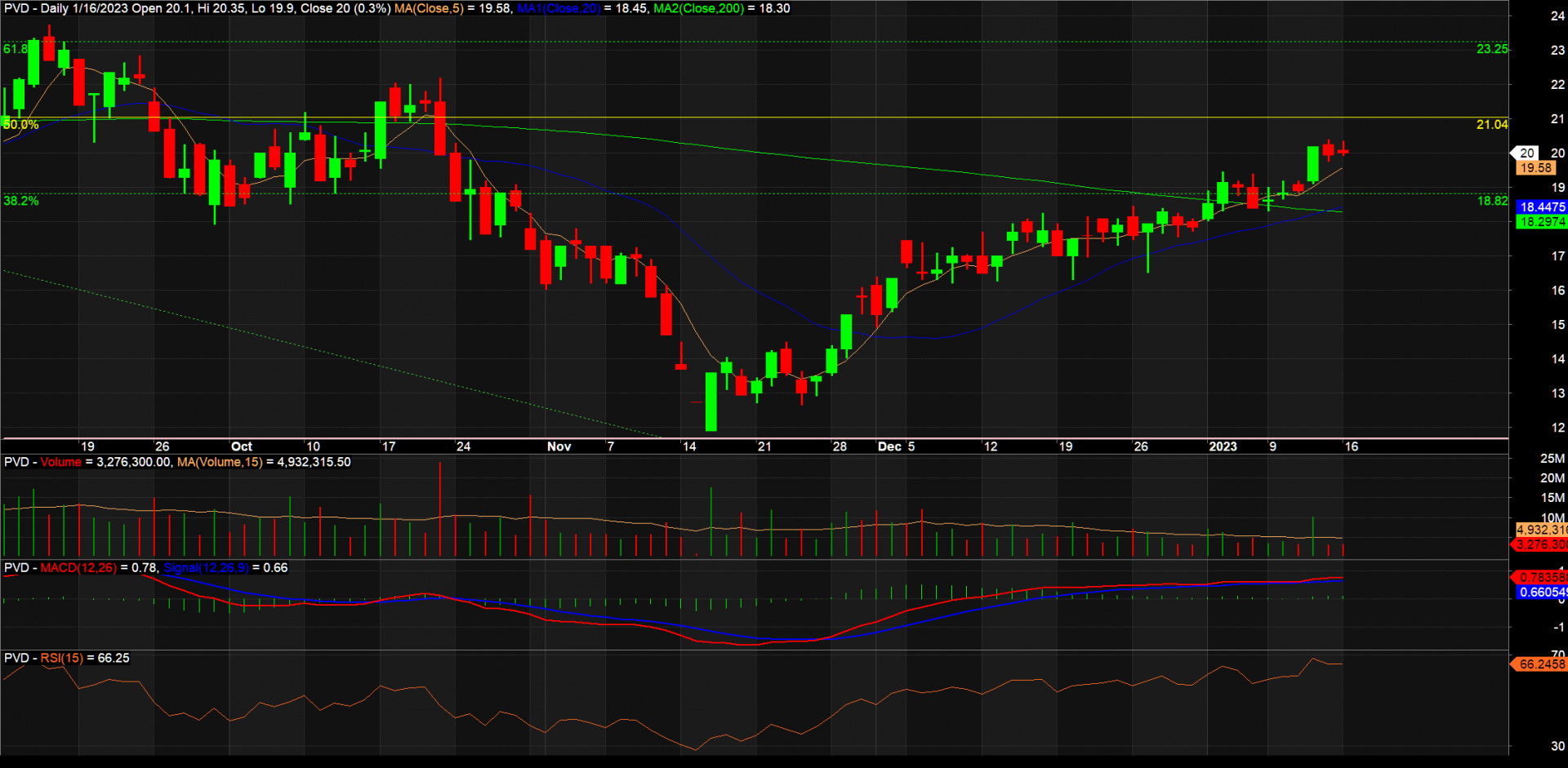Click the 38.2% Fibonacci level label

click(x=21, y=201)
